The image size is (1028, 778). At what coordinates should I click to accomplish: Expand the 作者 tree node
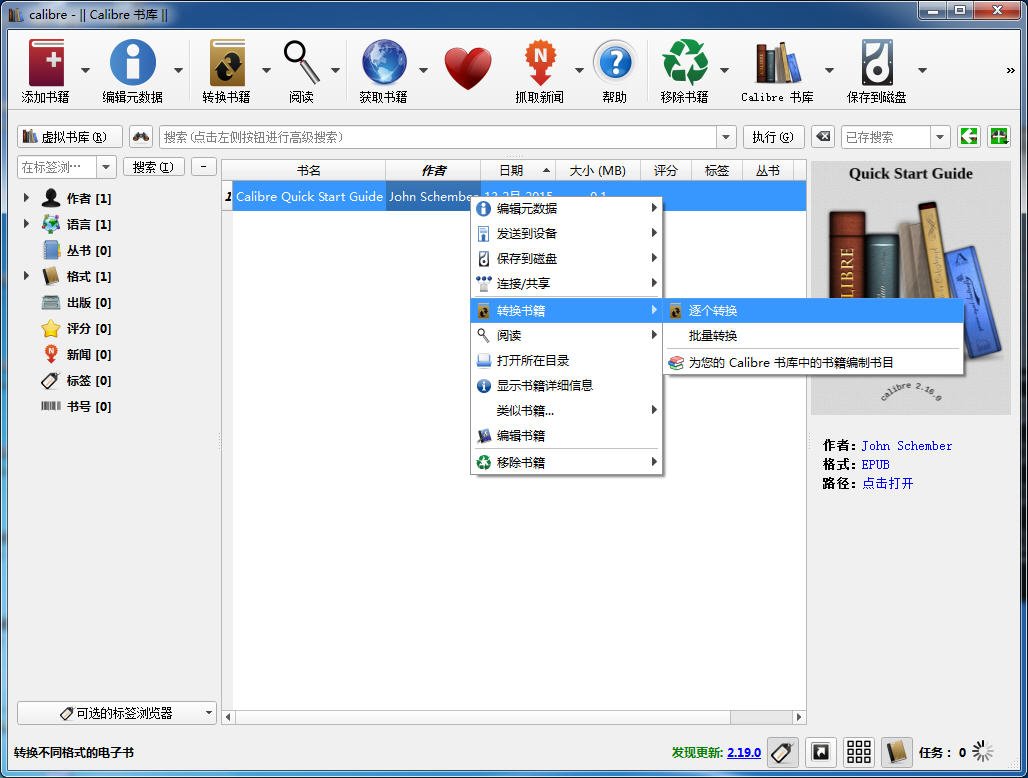point(26,198)
